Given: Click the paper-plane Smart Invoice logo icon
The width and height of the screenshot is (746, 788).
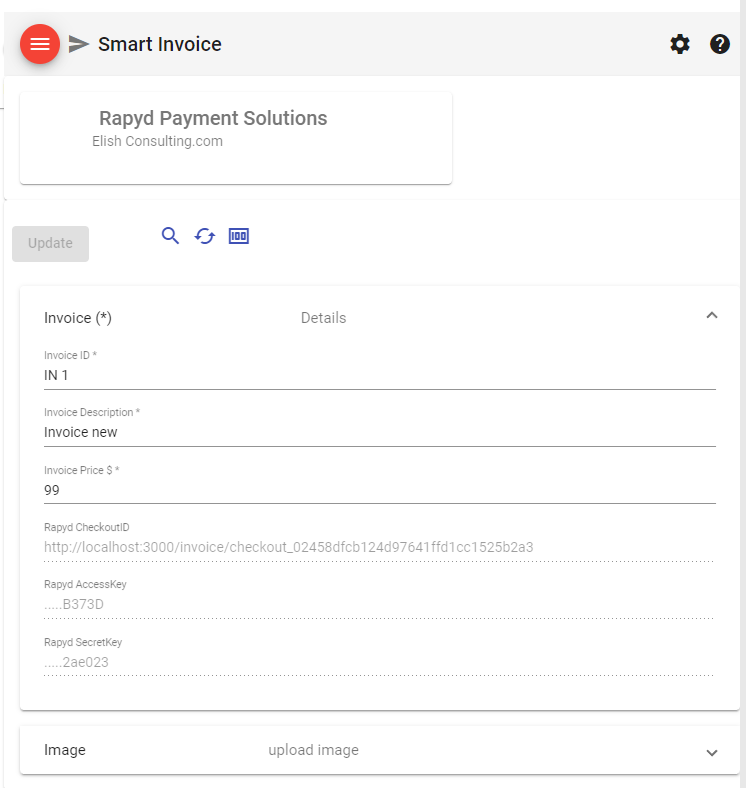Looking at the screenshot, I should 78,44.
